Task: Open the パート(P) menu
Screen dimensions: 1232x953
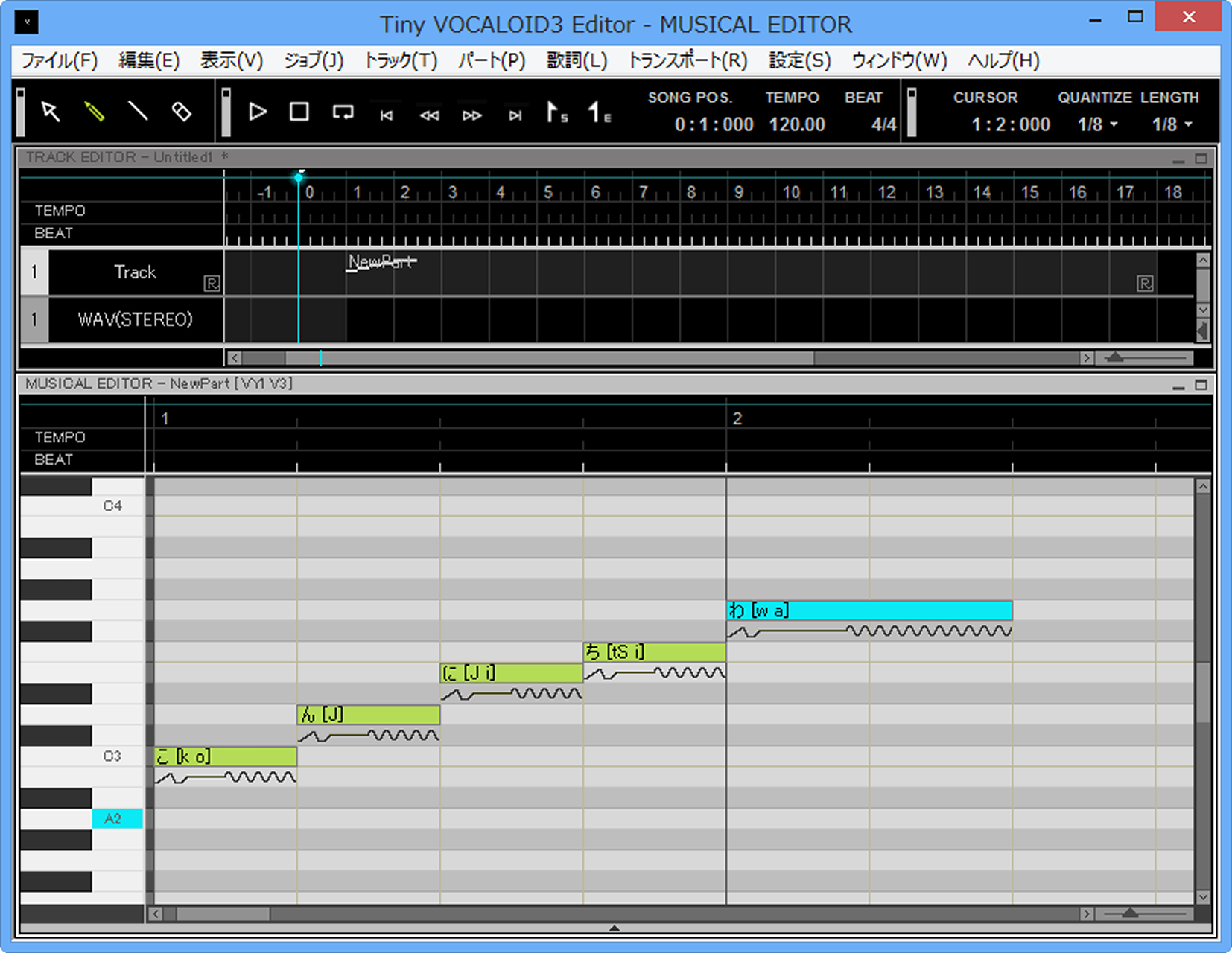Action: 492,60
